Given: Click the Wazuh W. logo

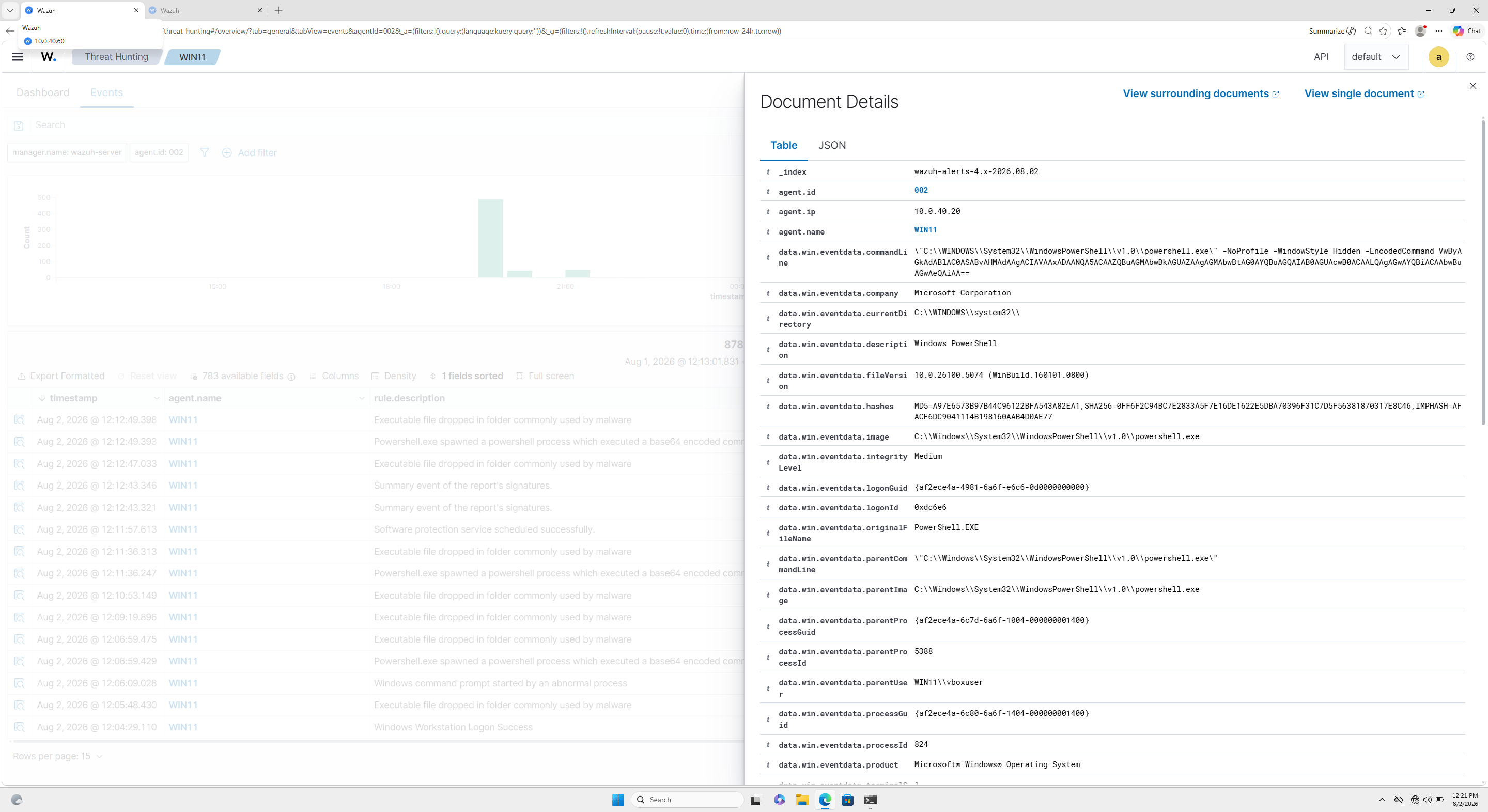Looking at the screenshot, I should pyautogui.click(x=49, y=57).
